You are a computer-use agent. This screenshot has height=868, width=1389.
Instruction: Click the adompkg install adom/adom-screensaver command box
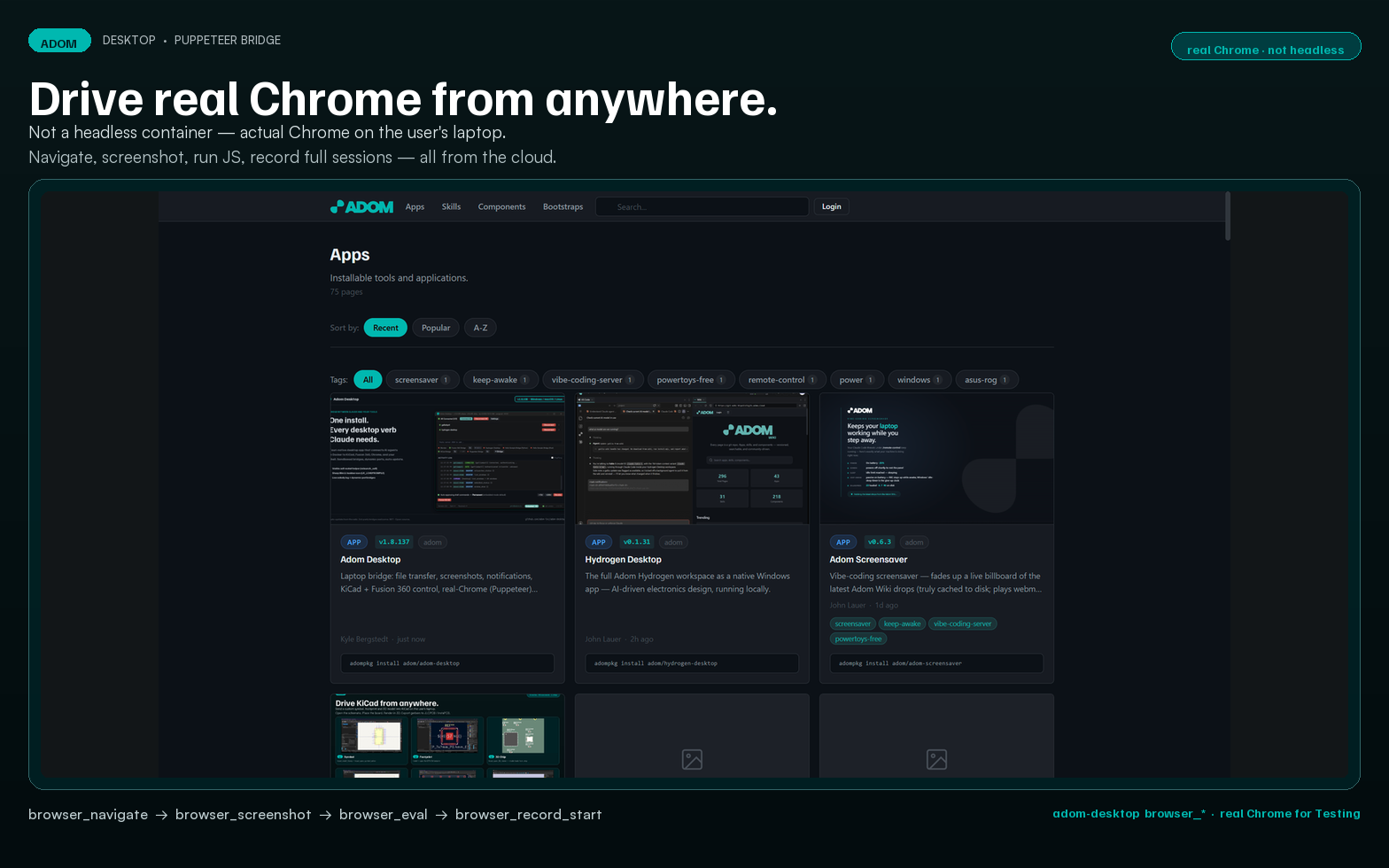[x=936, y=663]
